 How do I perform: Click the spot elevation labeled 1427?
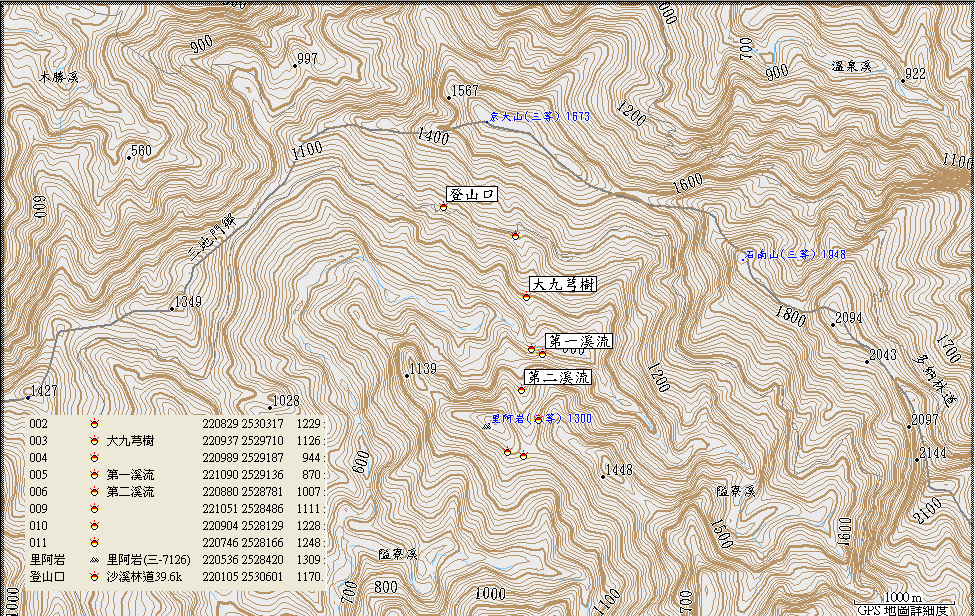coord(42,392)
